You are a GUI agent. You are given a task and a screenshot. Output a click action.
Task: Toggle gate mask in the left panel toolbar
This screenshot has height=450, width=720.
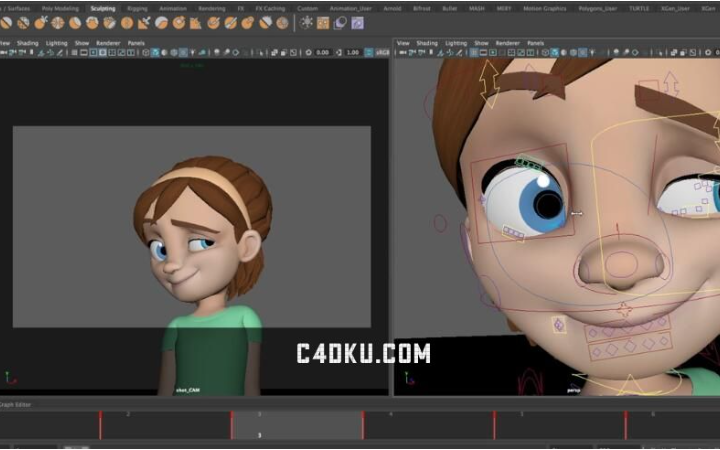point(102,52)
